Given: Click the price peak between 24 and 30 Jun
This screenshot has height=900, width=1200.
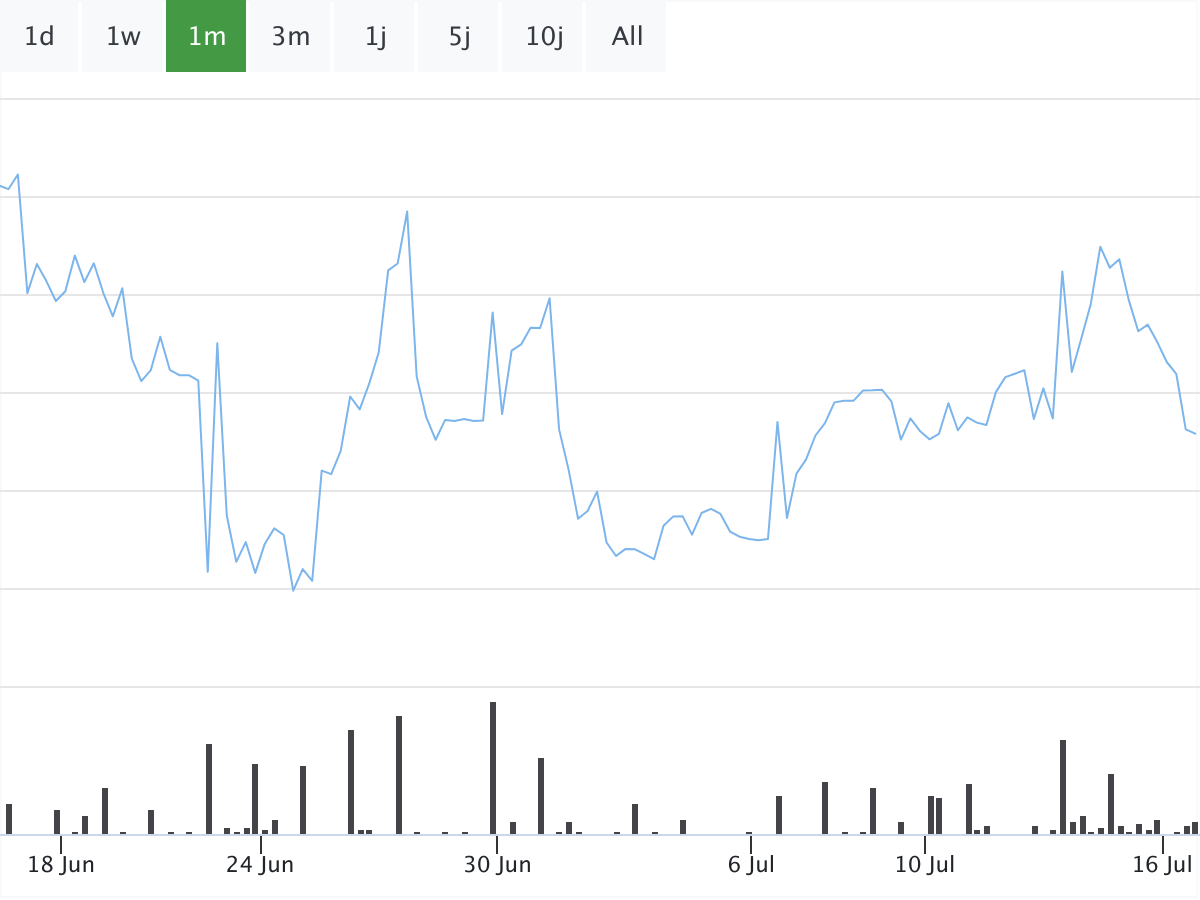Looking at the screenshot, I should (x=407, y=211).
